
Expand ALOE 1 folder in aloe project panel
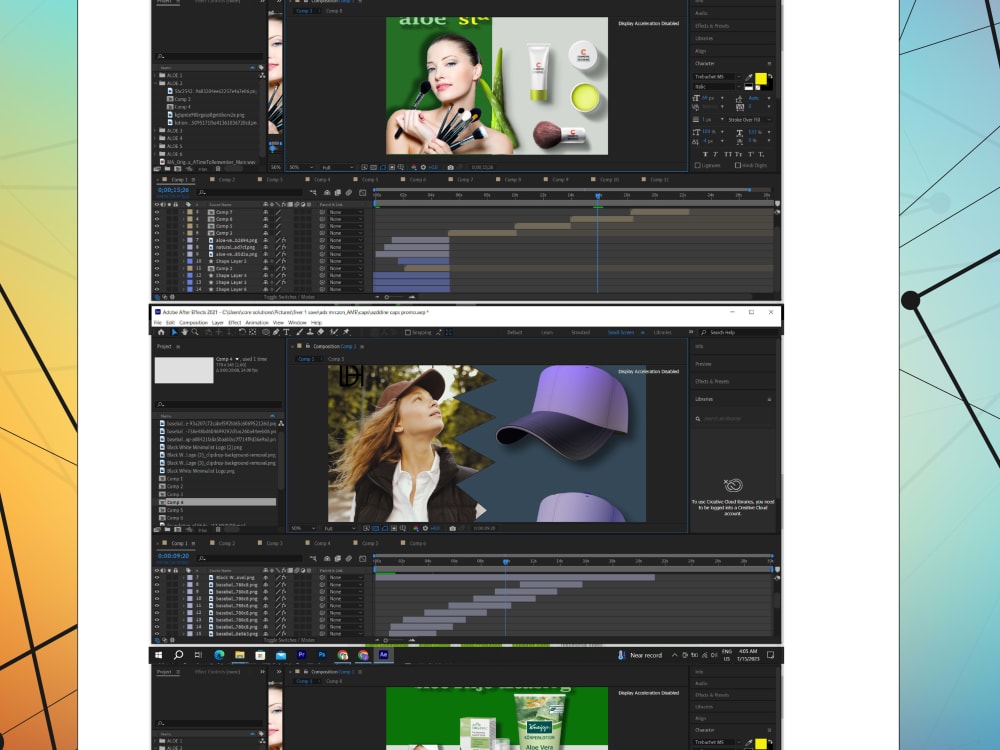[155, 75]
